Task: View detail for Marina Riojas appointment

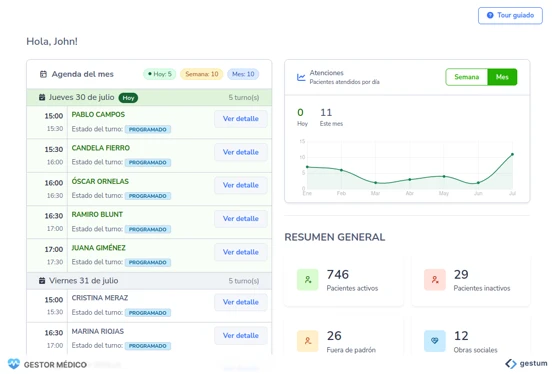Action: coord(240,335)
